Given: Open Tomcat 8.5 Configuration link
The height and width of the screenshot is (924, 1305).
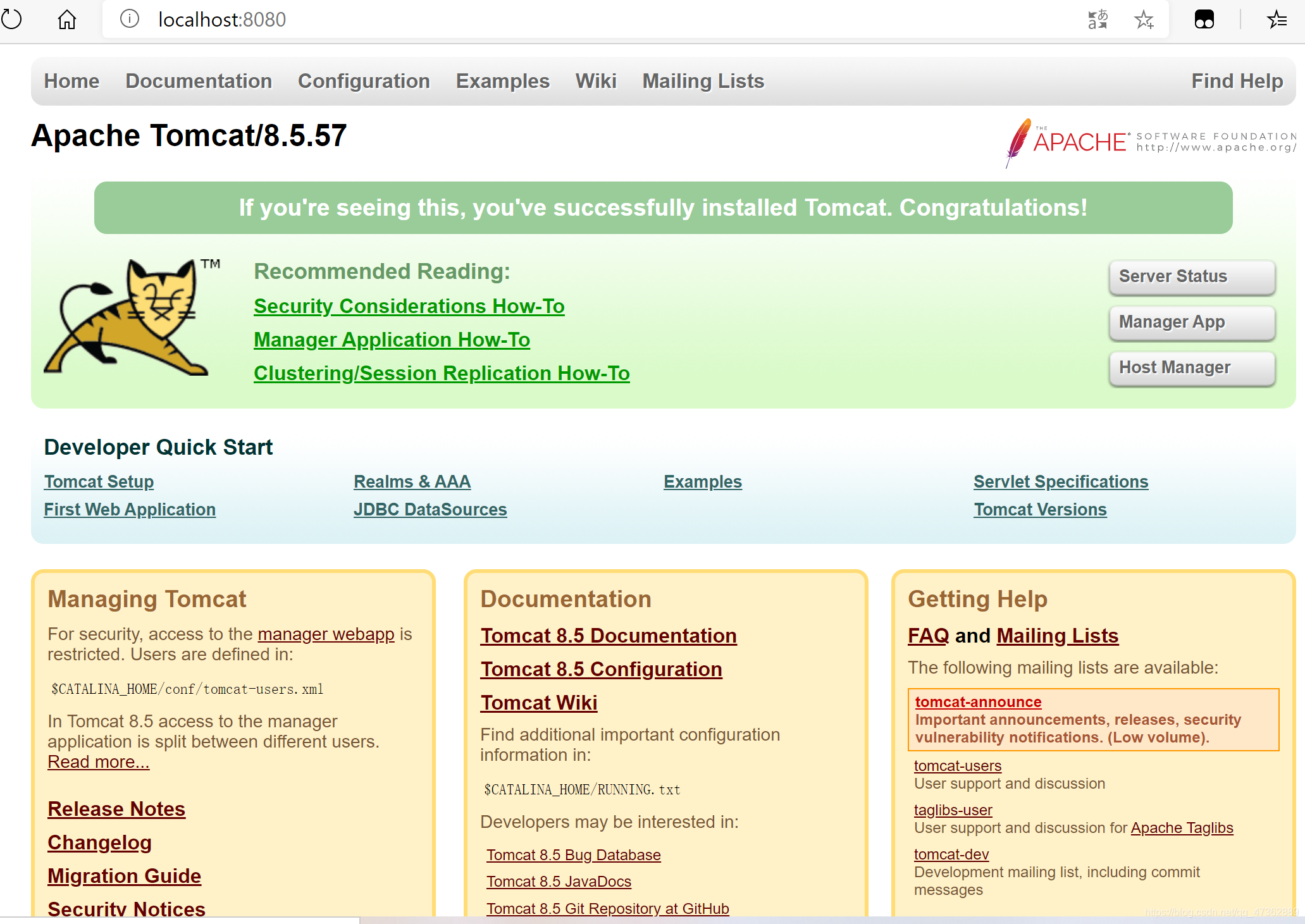Looking at the screenshot, I should 601,669.
